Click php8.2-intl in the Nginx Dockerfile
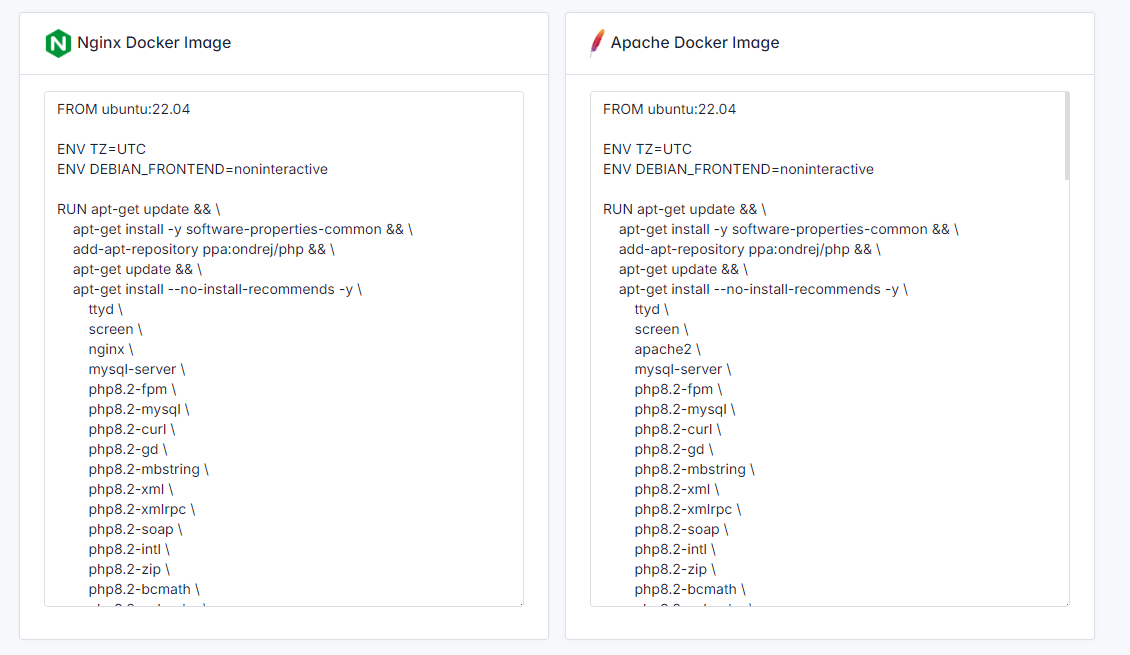 (129, 549)
